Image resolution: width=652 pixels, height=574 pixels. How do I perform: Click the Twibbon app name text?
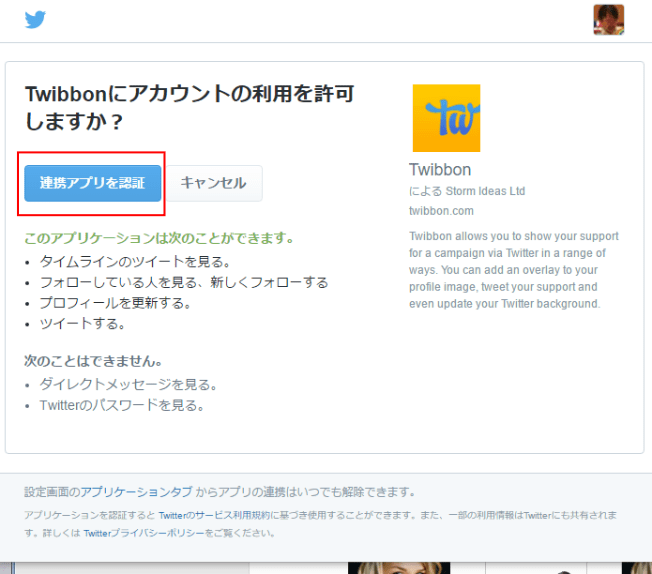click(440, 170)
